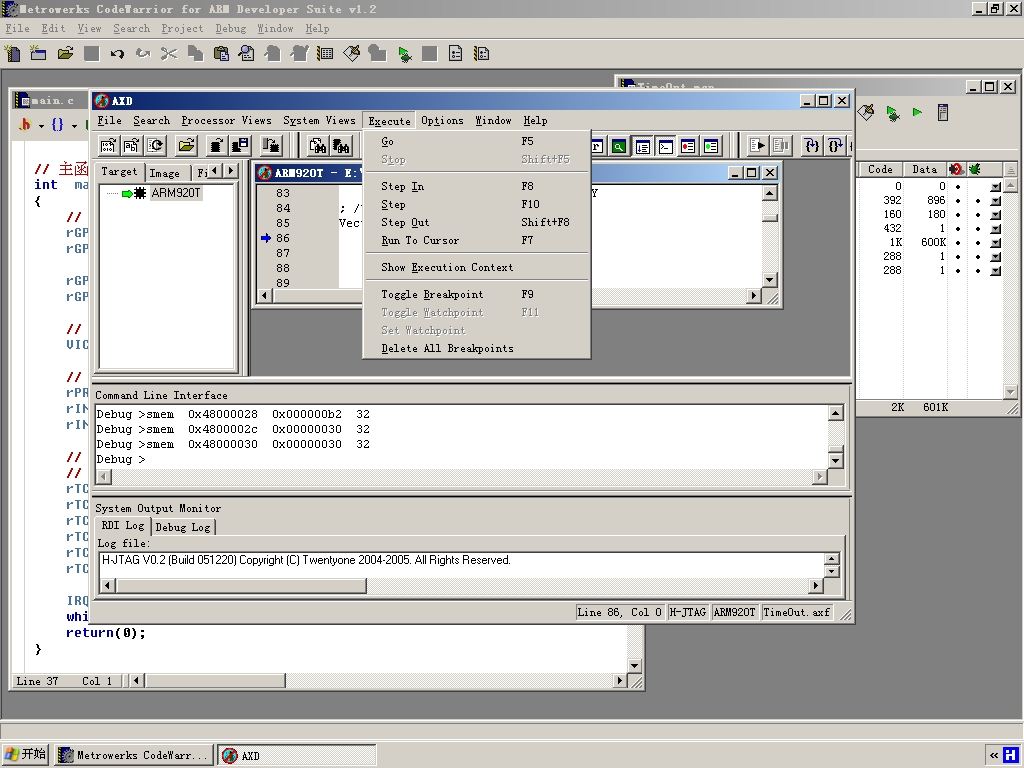The image size is (1024, 768).
Task: Click Run green triangle in TimeOut project window
Action: coord(918,112)
